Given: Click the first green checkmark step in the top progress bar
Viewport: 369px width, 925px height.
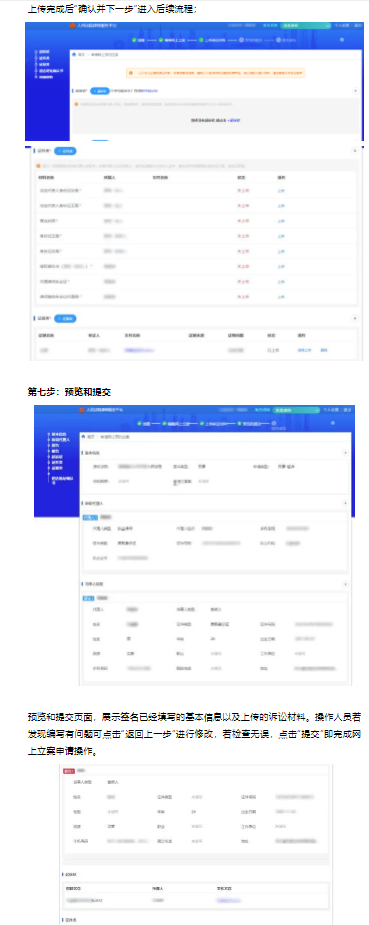Looking at the screenshot, I should (134, 40).
